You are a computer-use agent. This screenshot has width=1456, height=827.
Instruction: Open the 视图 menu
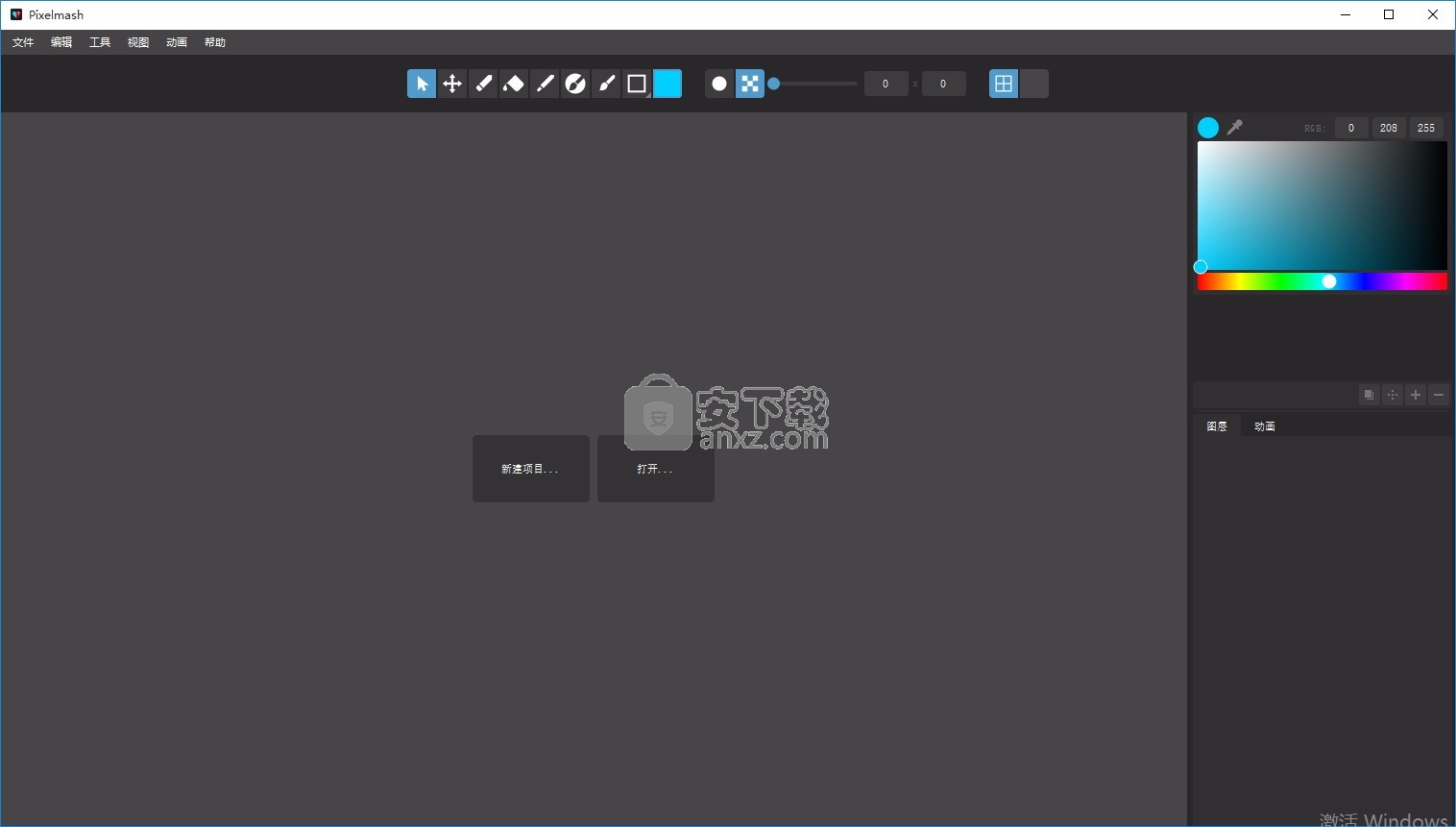[138, 42]
